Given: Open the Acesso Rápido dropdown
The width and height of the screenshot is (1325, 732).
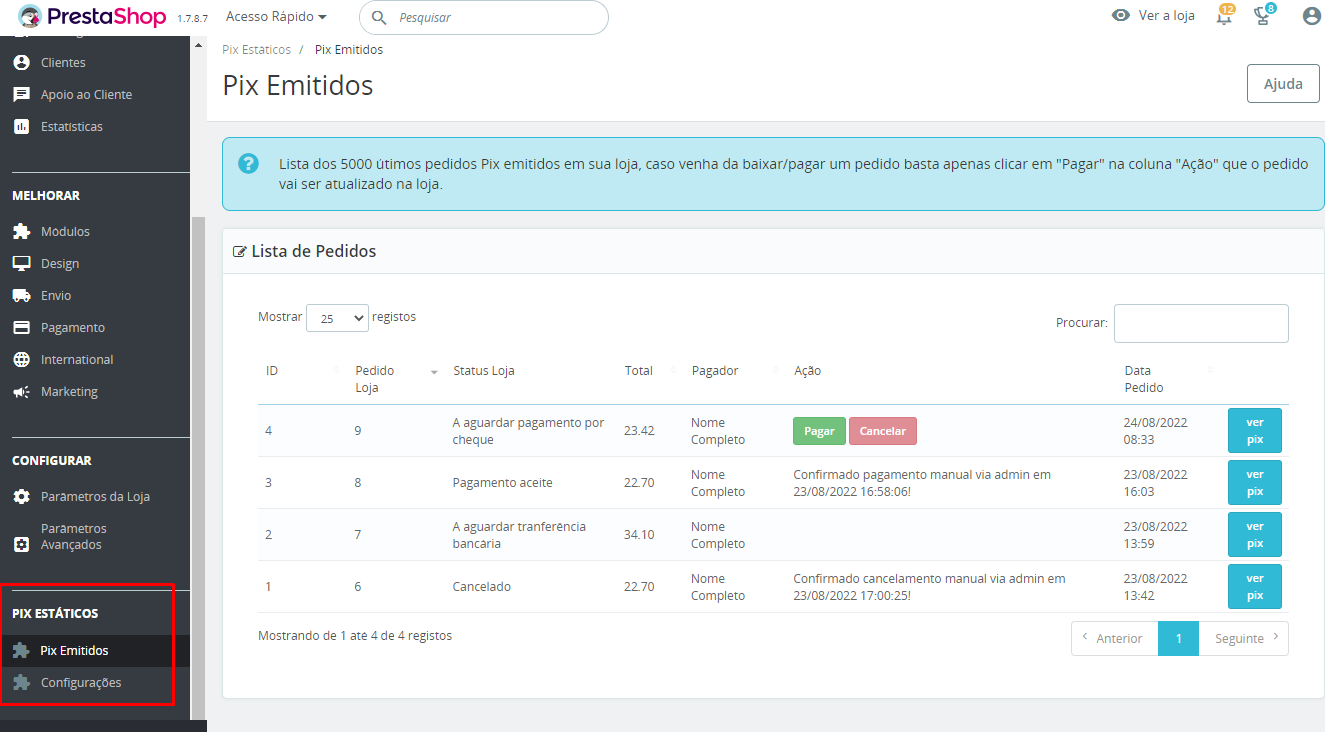Looking at the screenshot, I should (x=276, y=16).
